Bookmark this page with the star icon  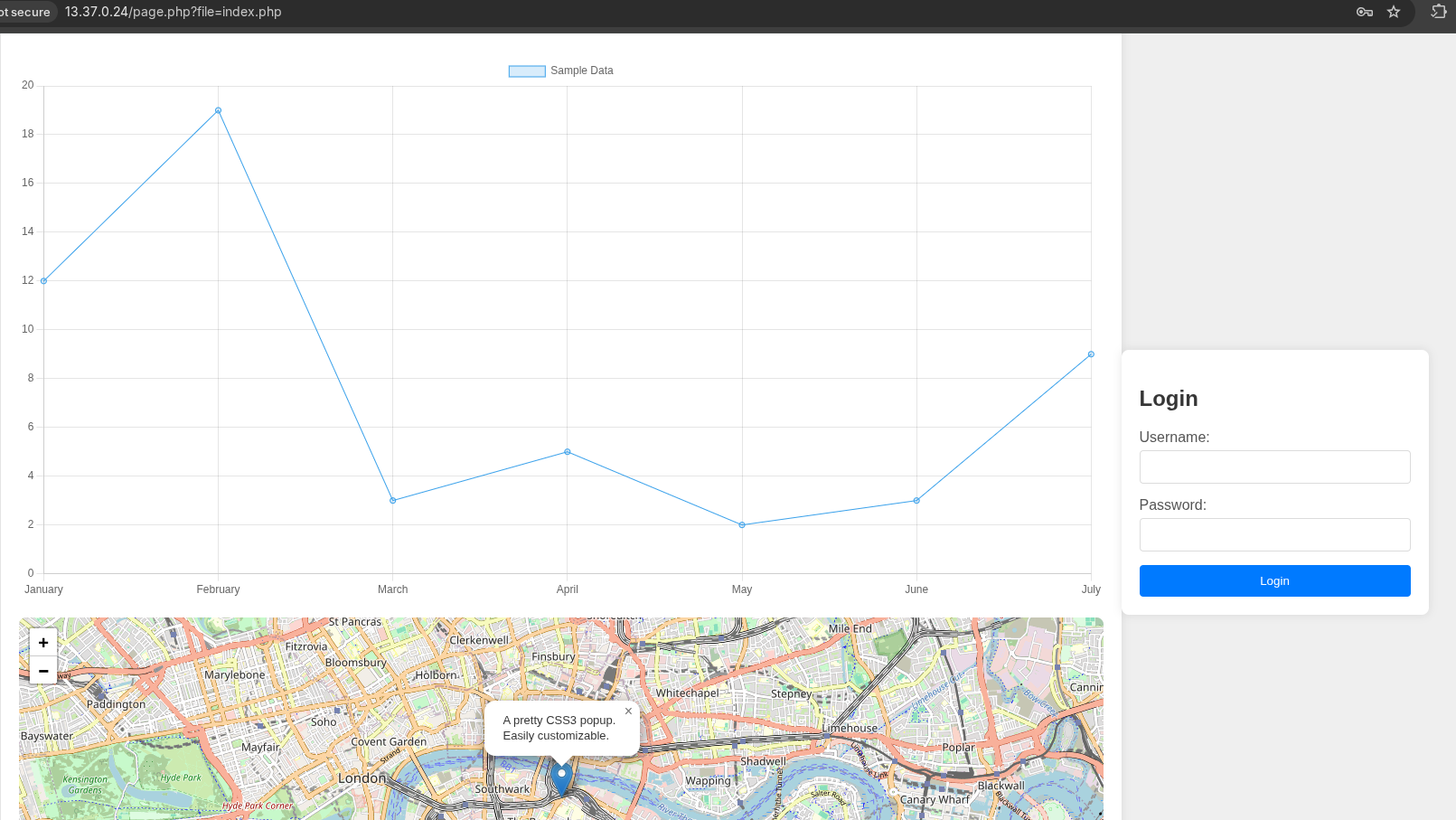(x=1394, y=12)
